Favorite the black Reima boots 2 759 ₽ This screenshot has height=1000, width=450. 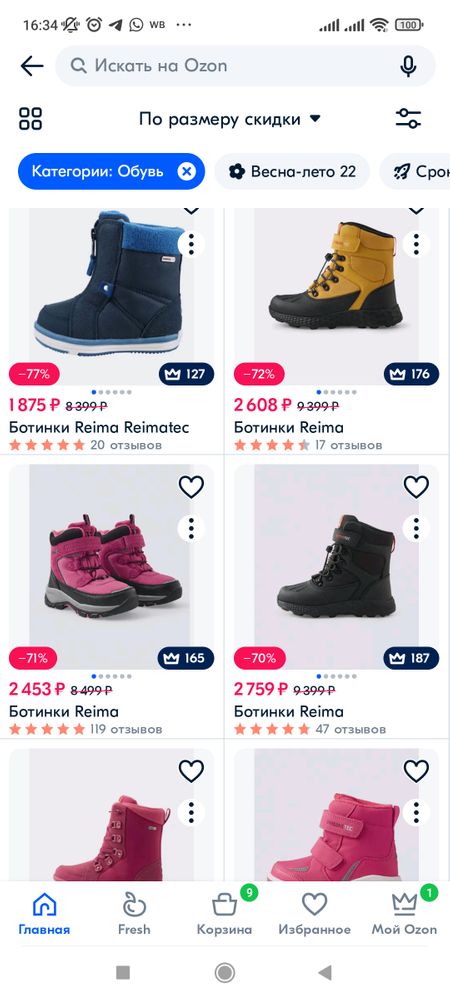point(416,487)
